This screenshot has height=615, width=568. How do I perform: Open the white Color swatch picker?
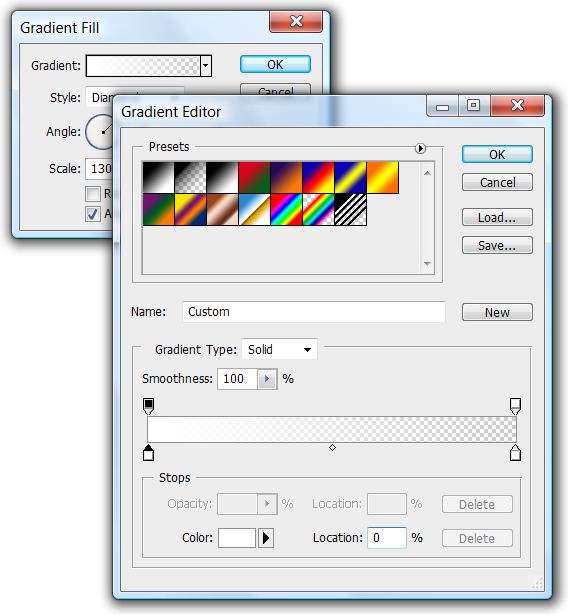click(x=237, y=538)
